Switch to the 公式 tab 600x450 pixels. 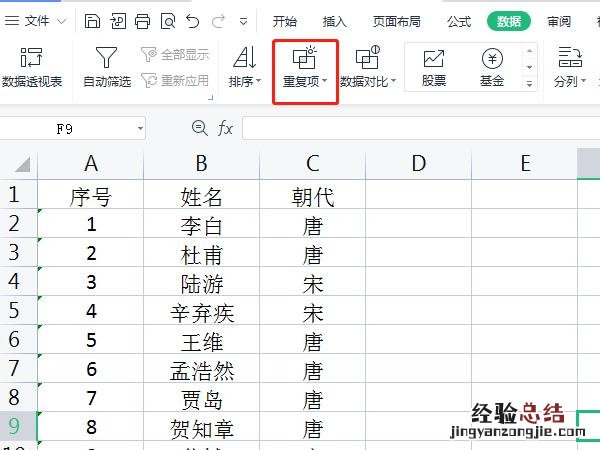(459, 21)
